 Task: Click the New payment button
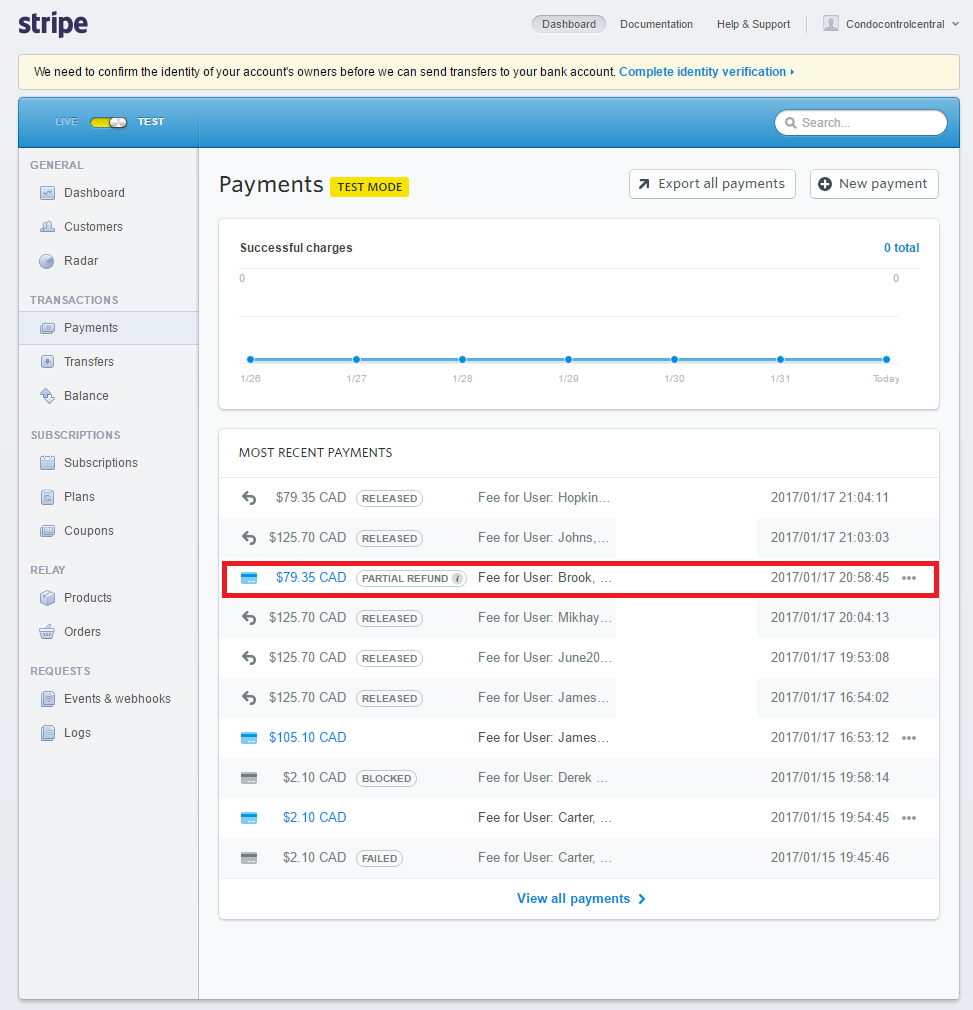pos(874,184)
